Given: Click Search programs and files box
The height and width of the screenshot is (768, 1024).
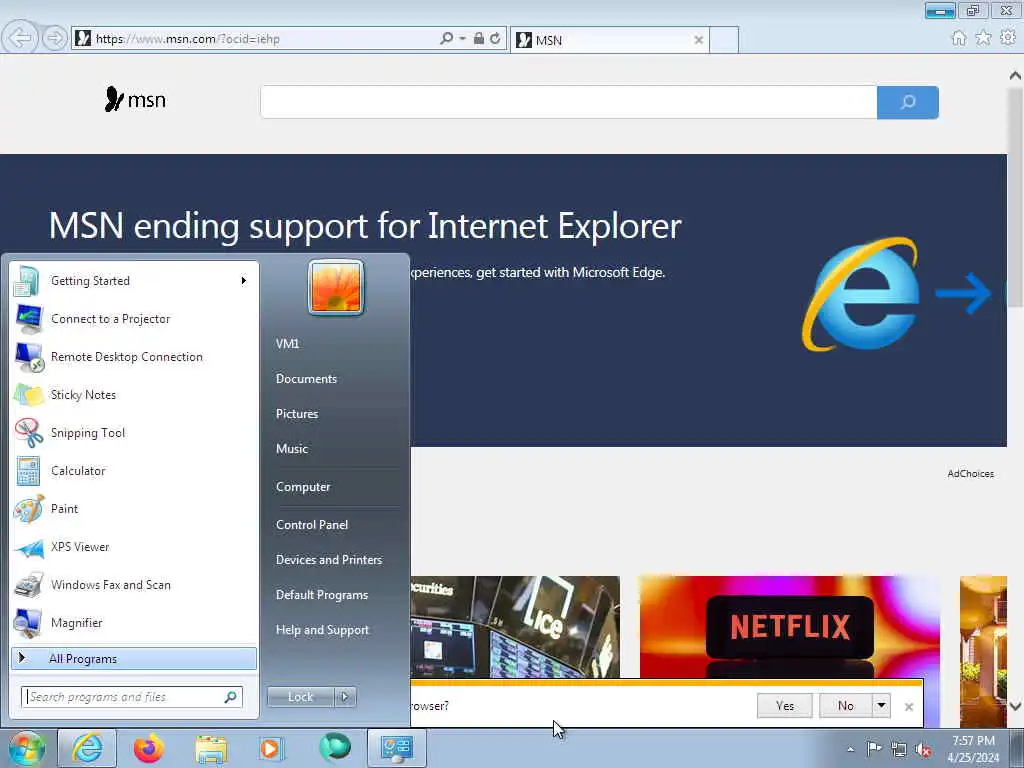Looking at the screenshot, I should 132,697.
